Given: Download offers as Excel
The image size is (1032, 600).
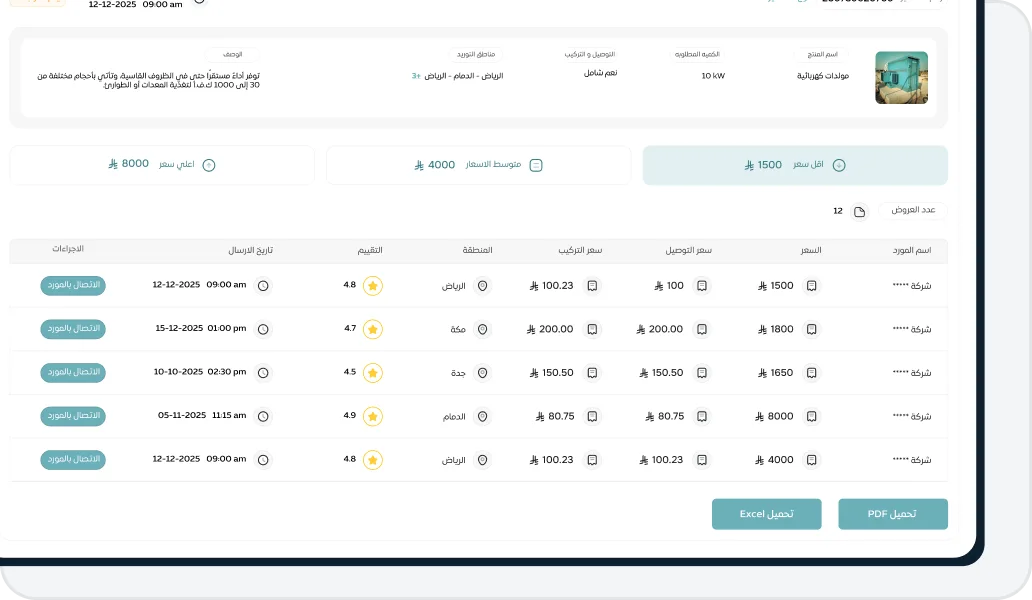Looking at the screenshot, I should [x=766, y=514].
